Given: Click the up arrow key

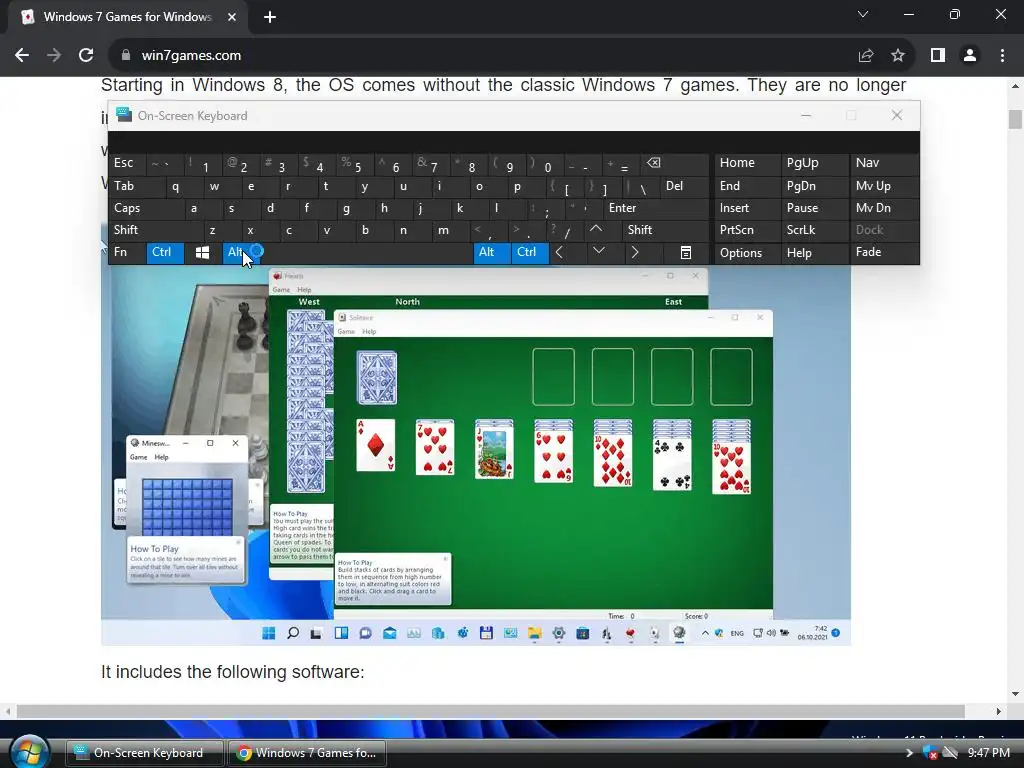Looking at the screenshot, I should 596,230.
